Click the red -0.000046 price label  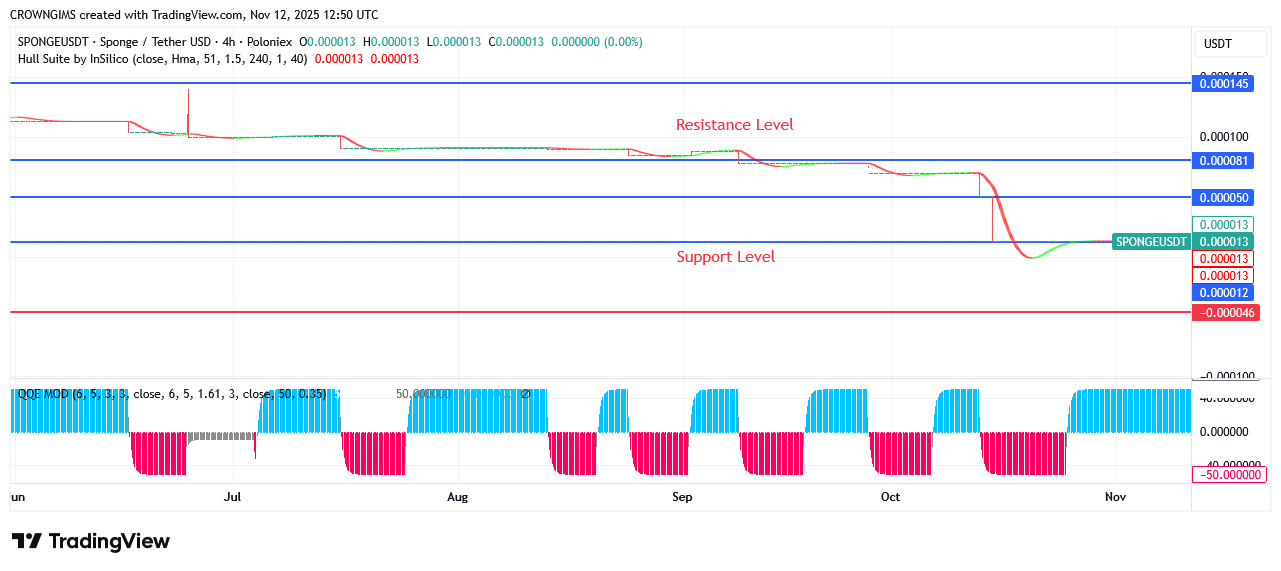point(1225,313)
